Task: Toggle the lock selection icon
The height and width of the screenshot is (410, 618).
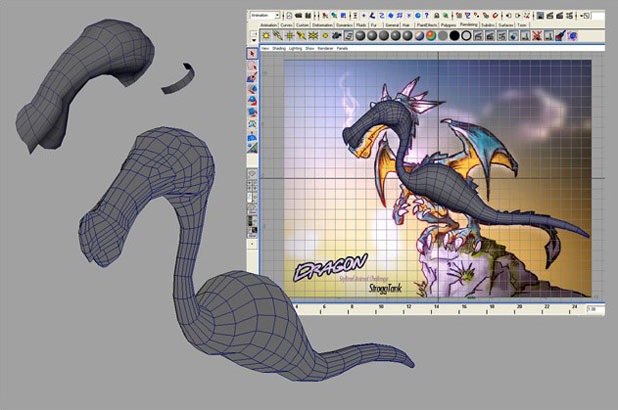Action: click(x=437, y=15)
